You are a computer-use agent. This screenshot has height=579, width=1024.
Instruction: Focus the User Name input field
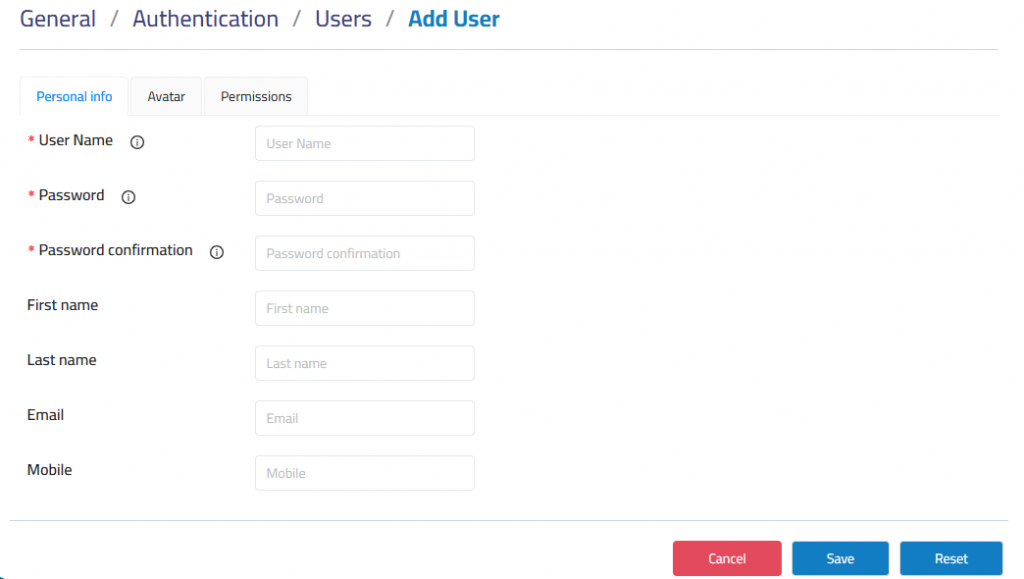(x=364, y=144)
